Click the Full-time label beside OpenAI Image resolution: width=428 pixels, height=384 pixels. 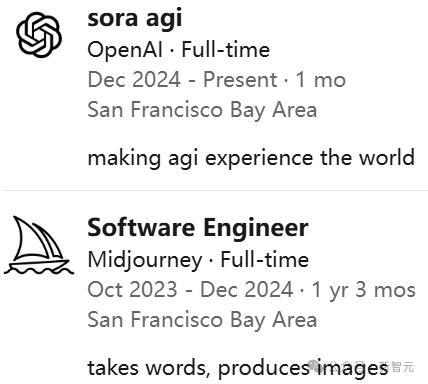click(x=226, y=50)
